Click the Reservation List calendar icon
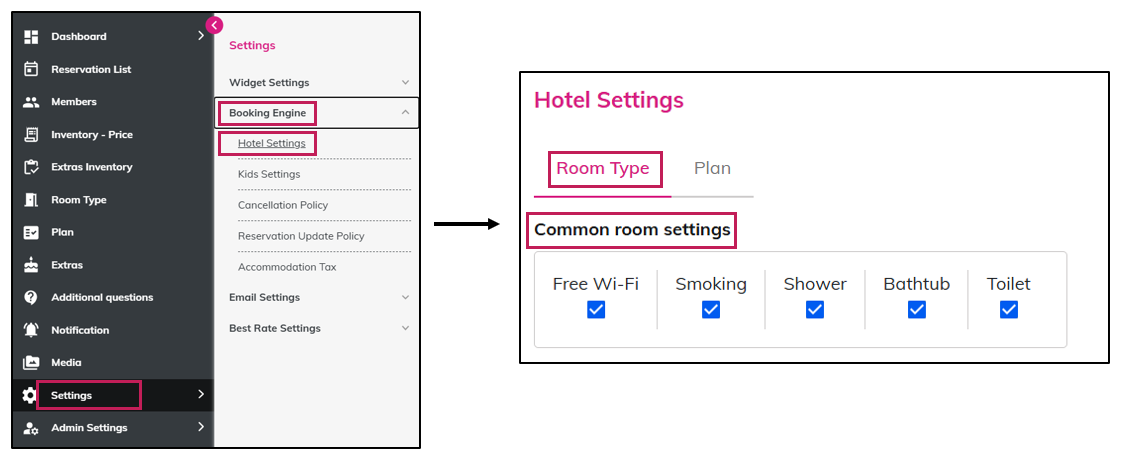The image size is (1126, 454). [x=31, y=70]
